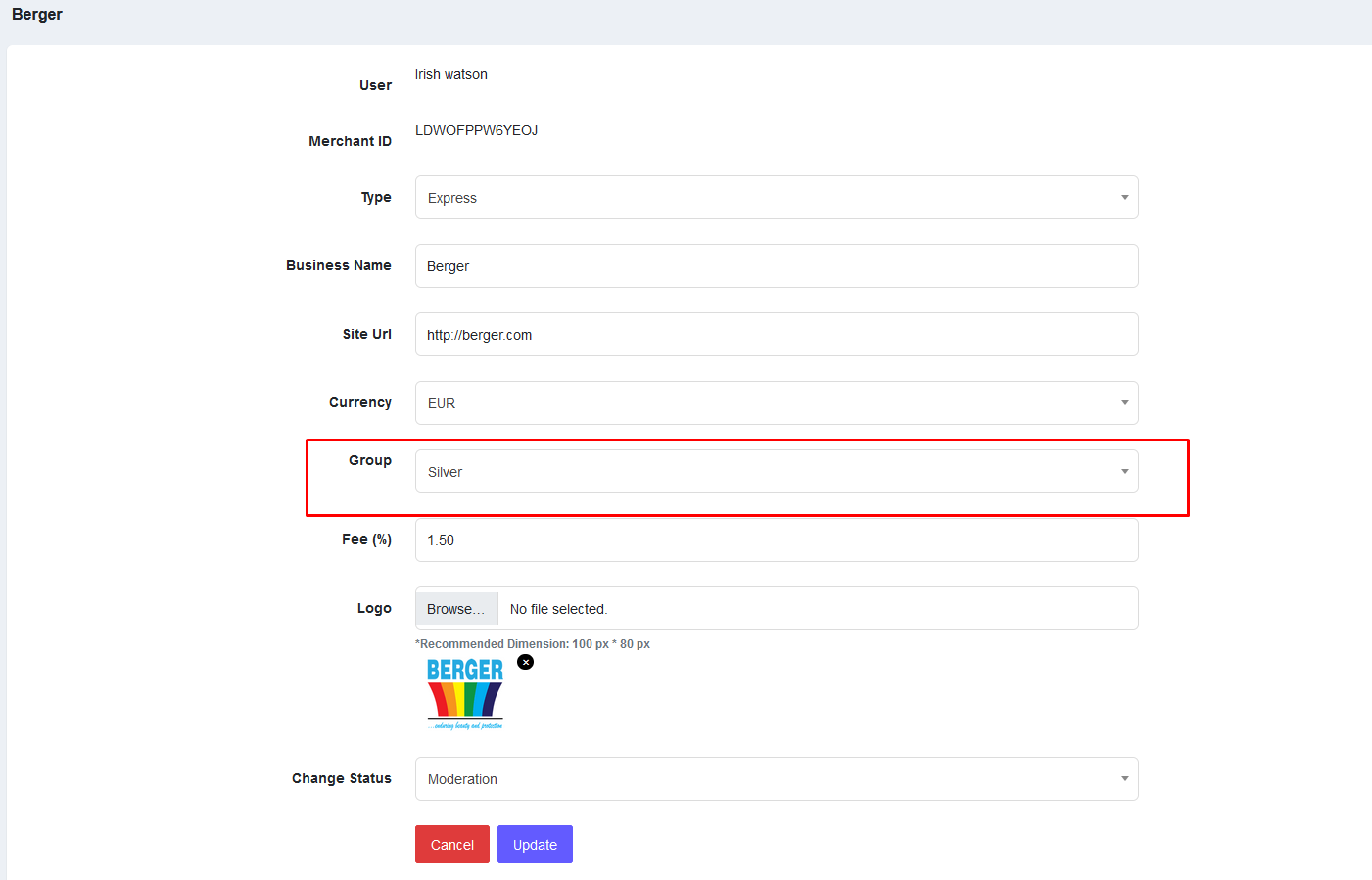Remove the Berger logo with the X icon
Screen dimensions: 1372x880
click(x=526, y=663)
